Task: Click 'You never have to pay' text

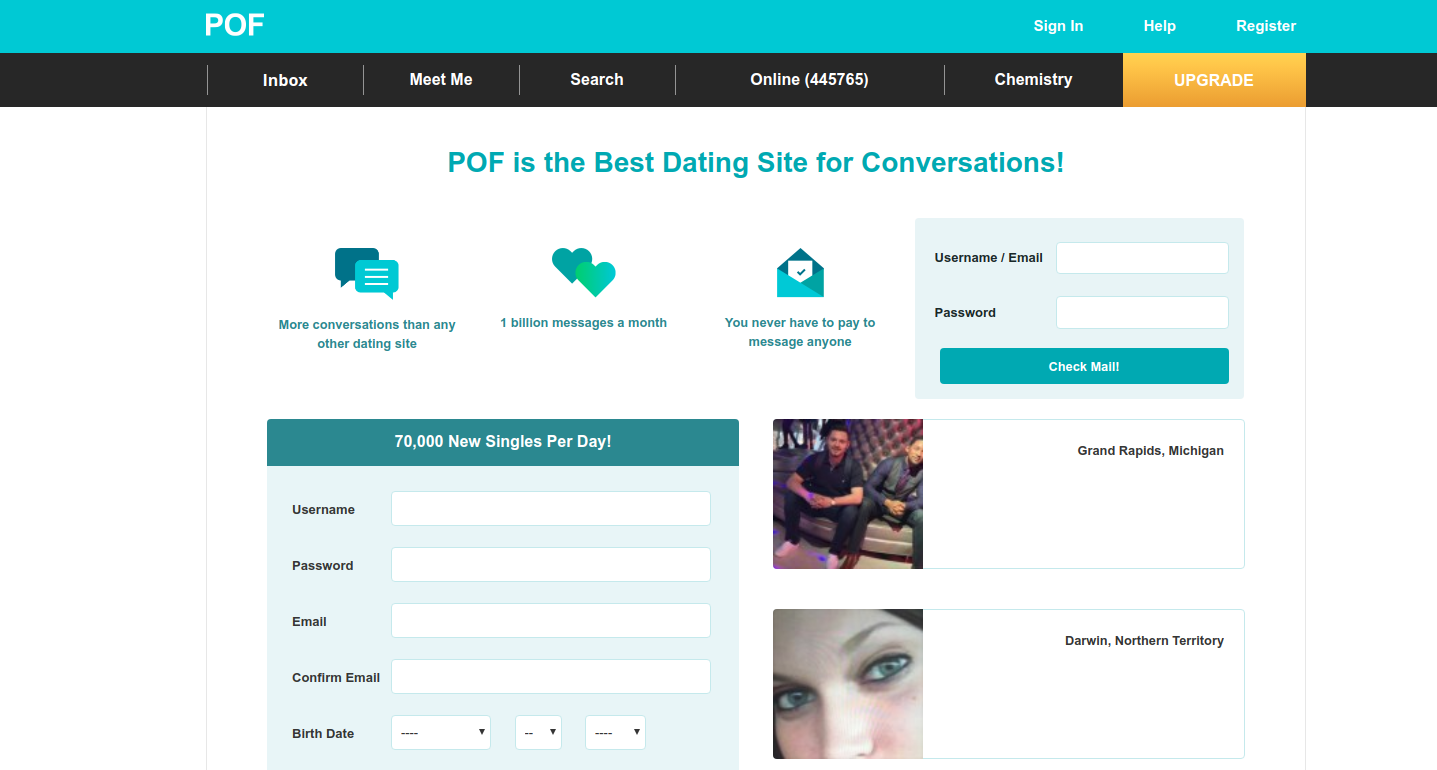Action: (800, 332)
